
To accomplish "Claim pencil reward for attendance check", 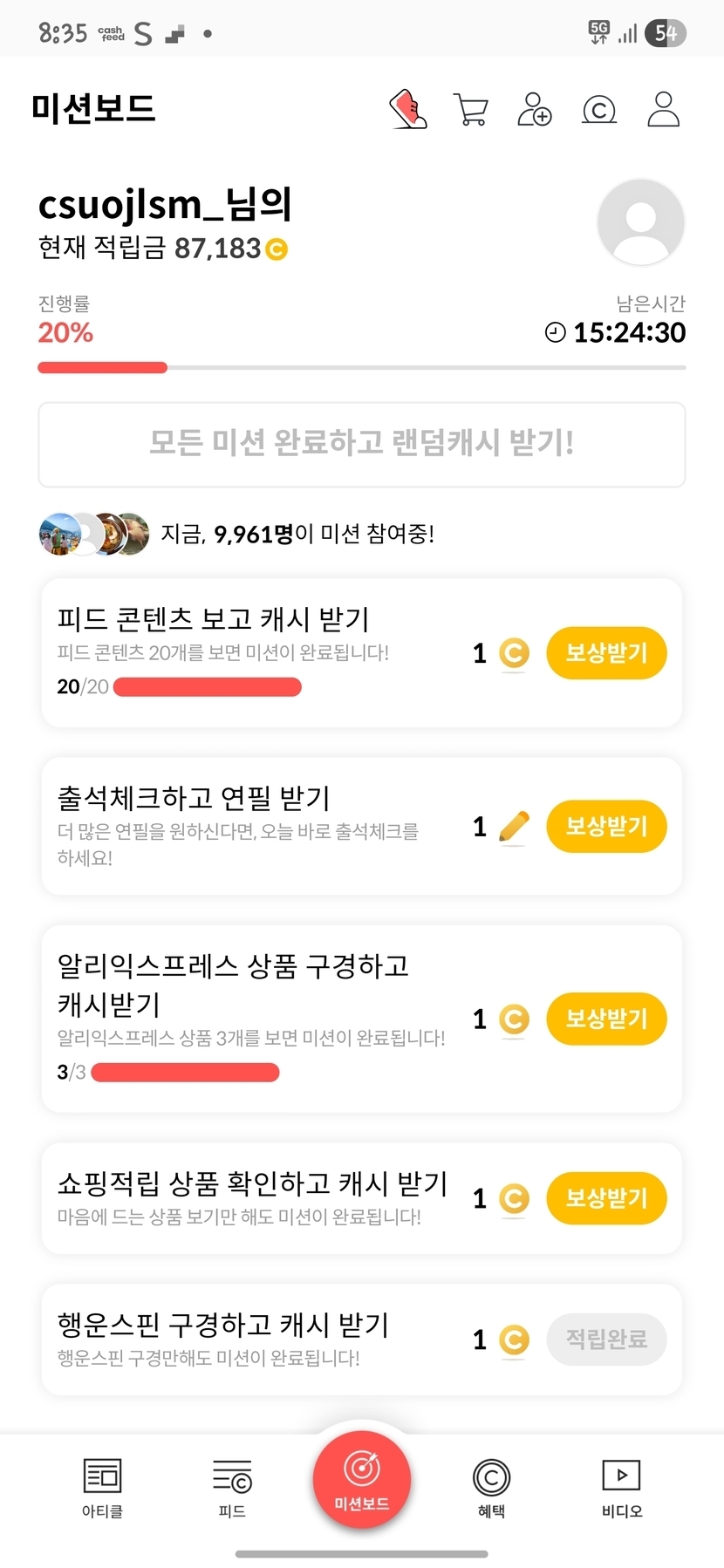I will point(606,826).
